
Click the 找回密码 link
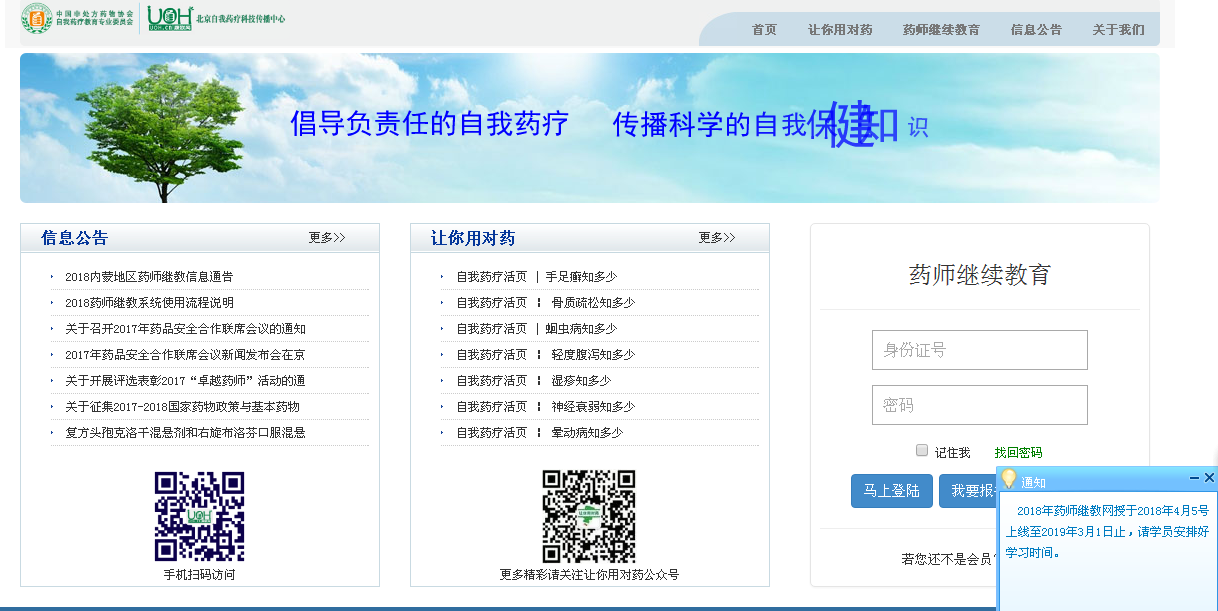(x=1018, y=453)
